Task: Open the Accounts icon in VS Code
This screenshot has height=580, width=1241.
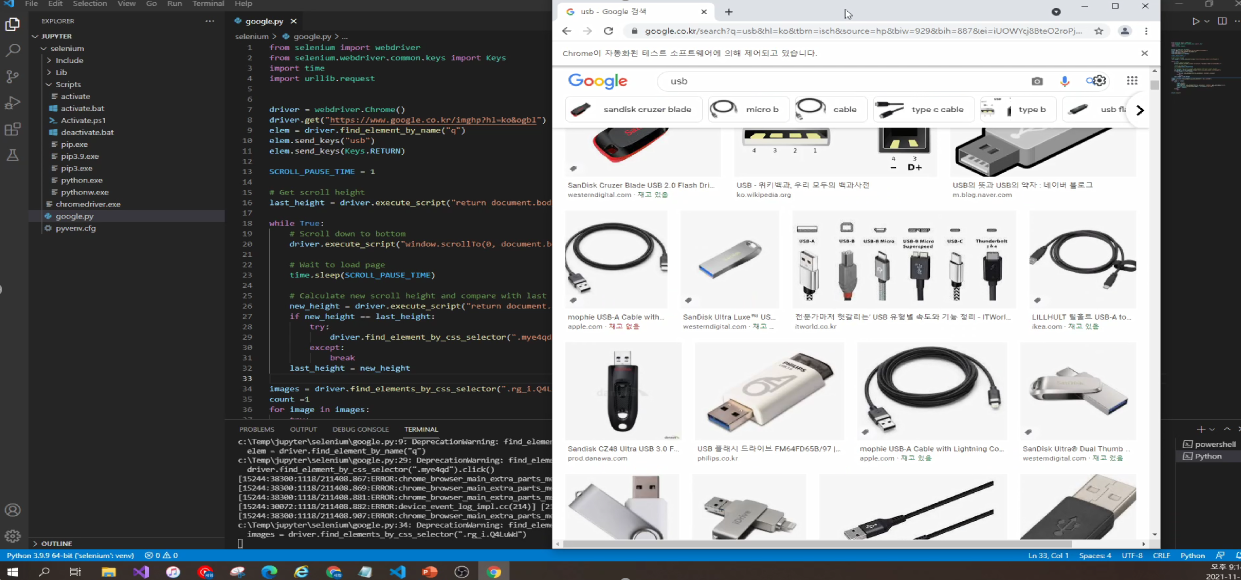Action: (13, 510)
